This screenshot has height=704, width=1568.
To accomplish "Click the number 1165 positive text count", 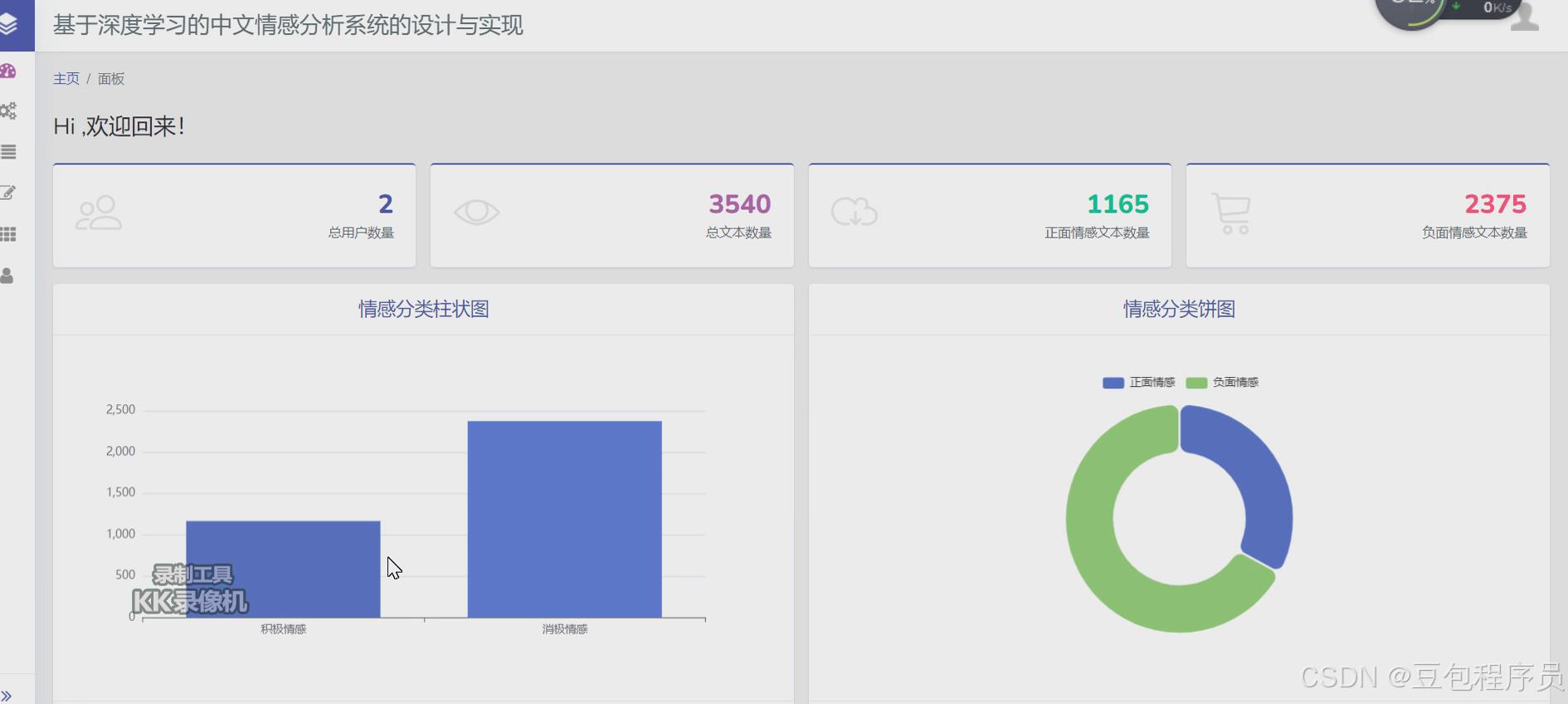I will pyautogui.click(x=1118, y=204).
